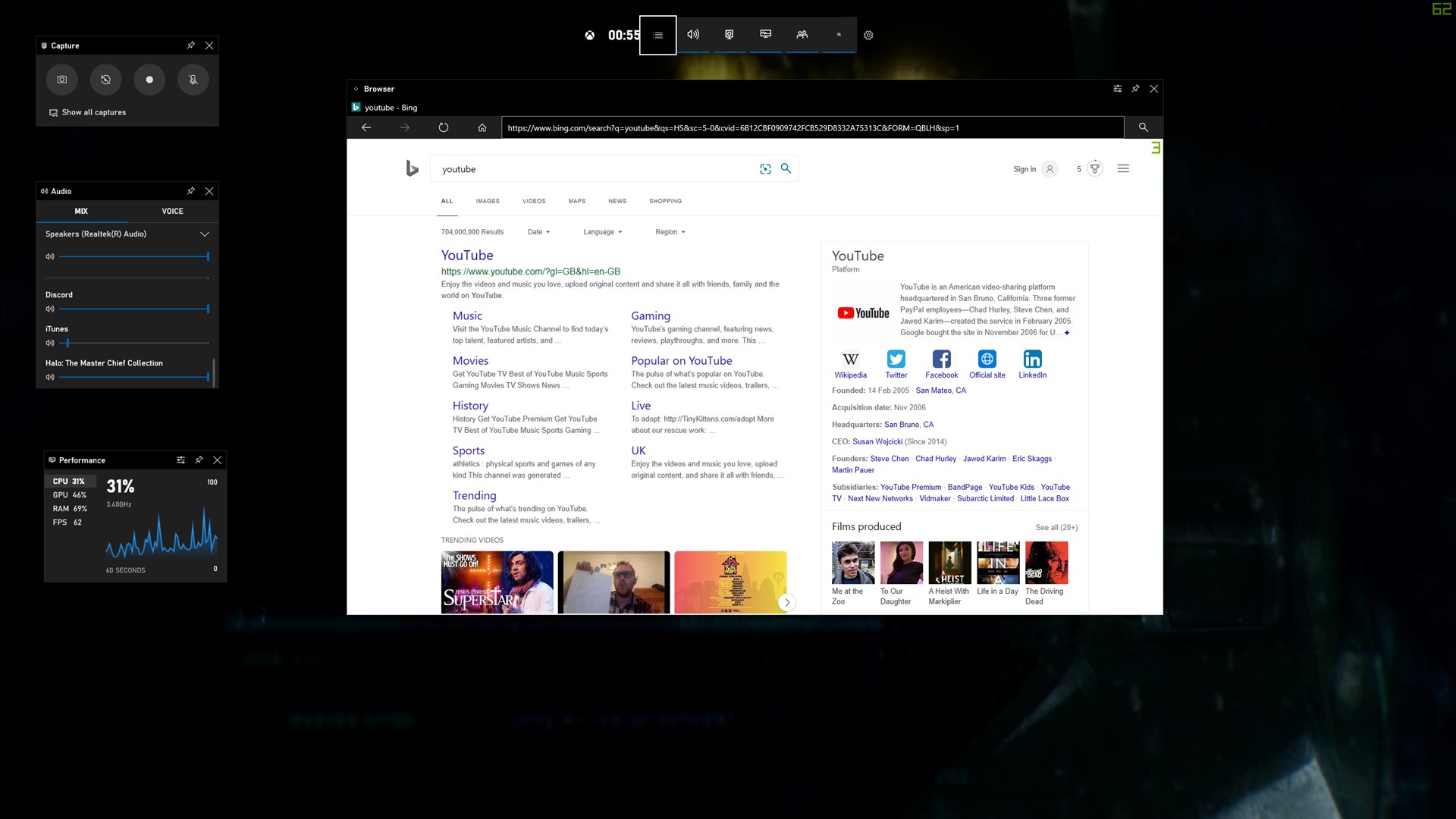Expand the Language filter dropdown

pyautogui.click(x=601, y=231)
